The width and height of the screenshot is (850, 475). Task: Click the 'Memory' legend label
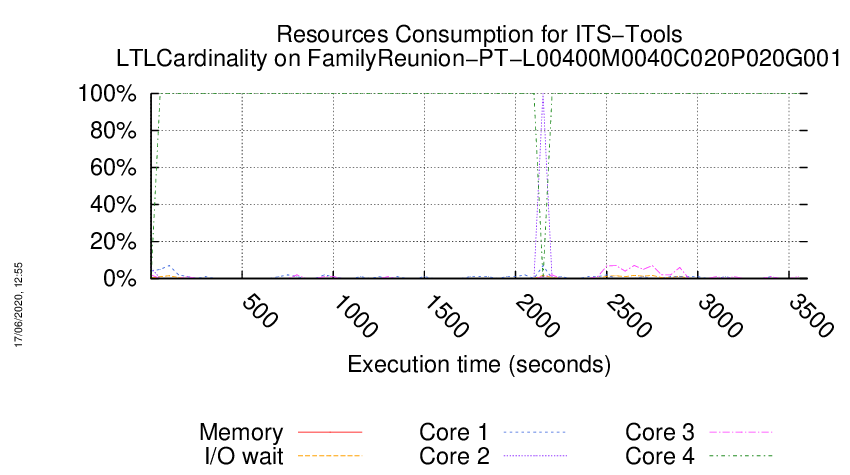click(x=241, y=433)
